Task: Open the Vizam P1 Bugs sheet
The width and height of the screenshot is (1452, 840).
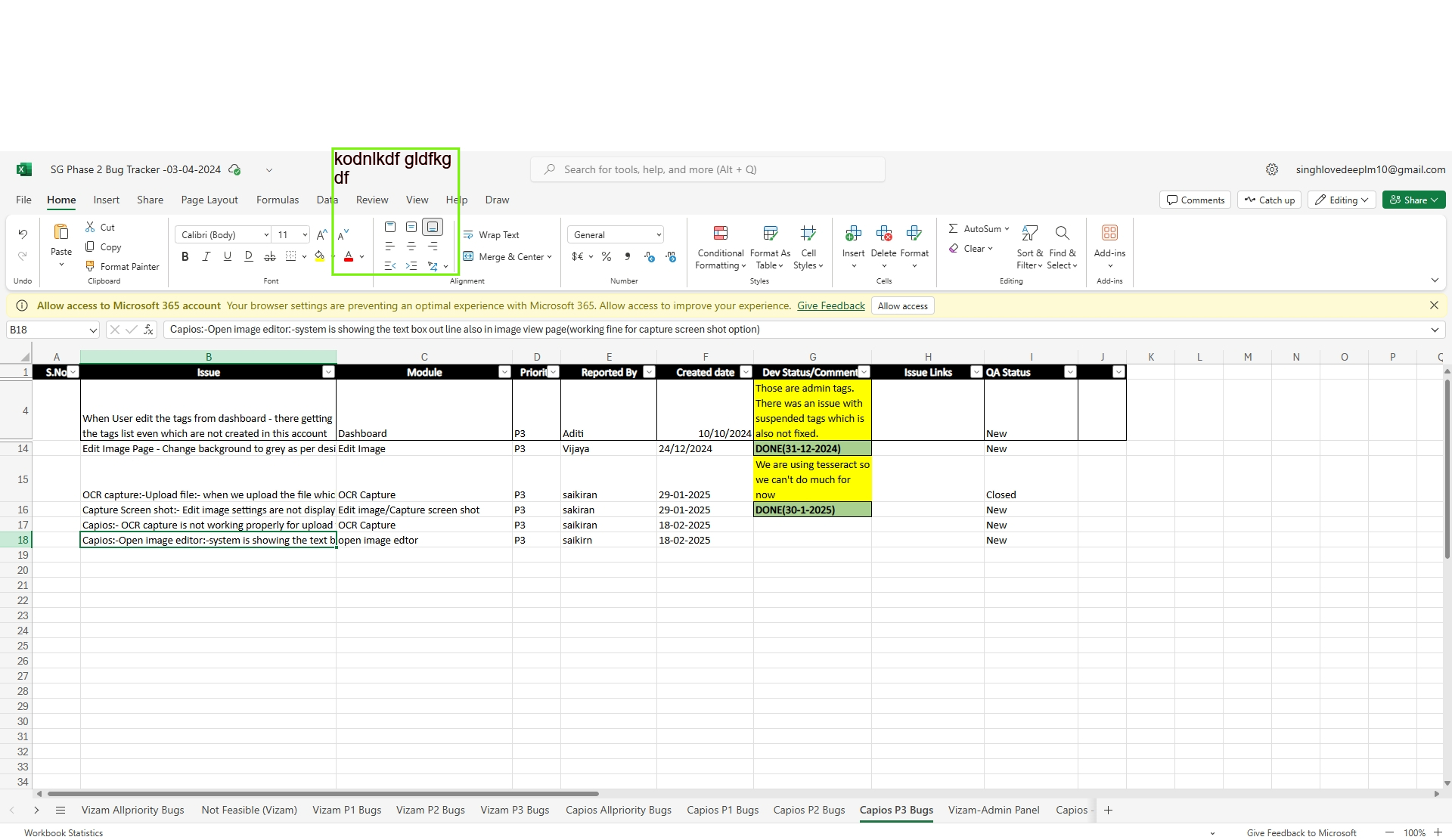Action: point(347,810)
